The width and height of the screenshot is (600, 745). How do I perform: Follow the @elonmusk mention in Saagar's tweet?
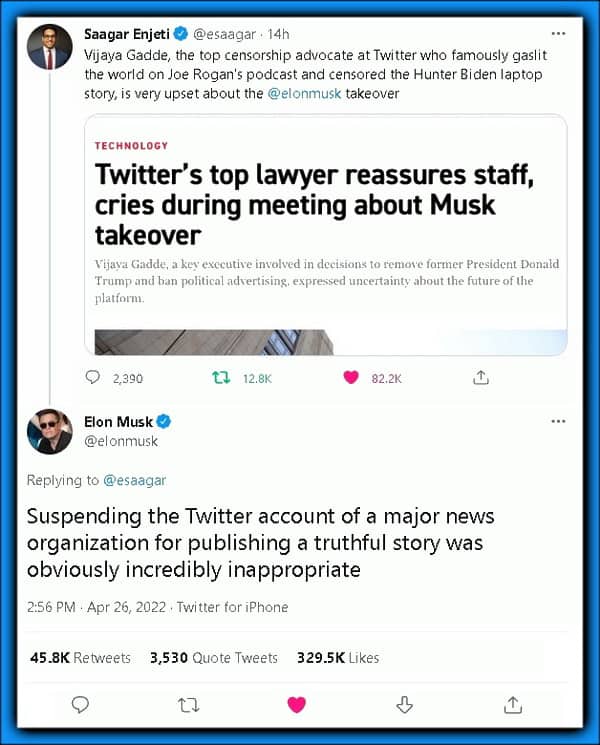(x=305, y=94)
